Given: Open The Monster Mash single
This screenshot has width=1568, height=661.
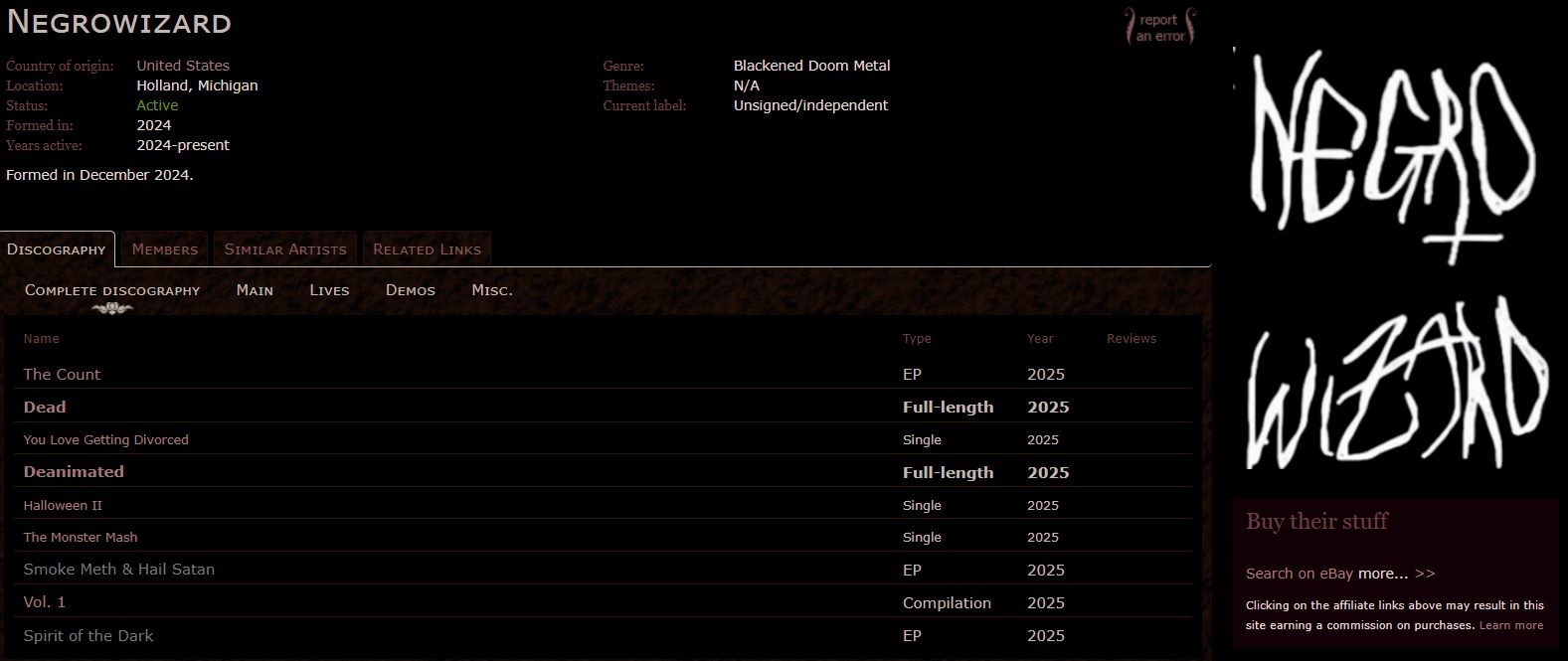Looking at the screenshot, I should pyautogui.click(x=81, y=537).
